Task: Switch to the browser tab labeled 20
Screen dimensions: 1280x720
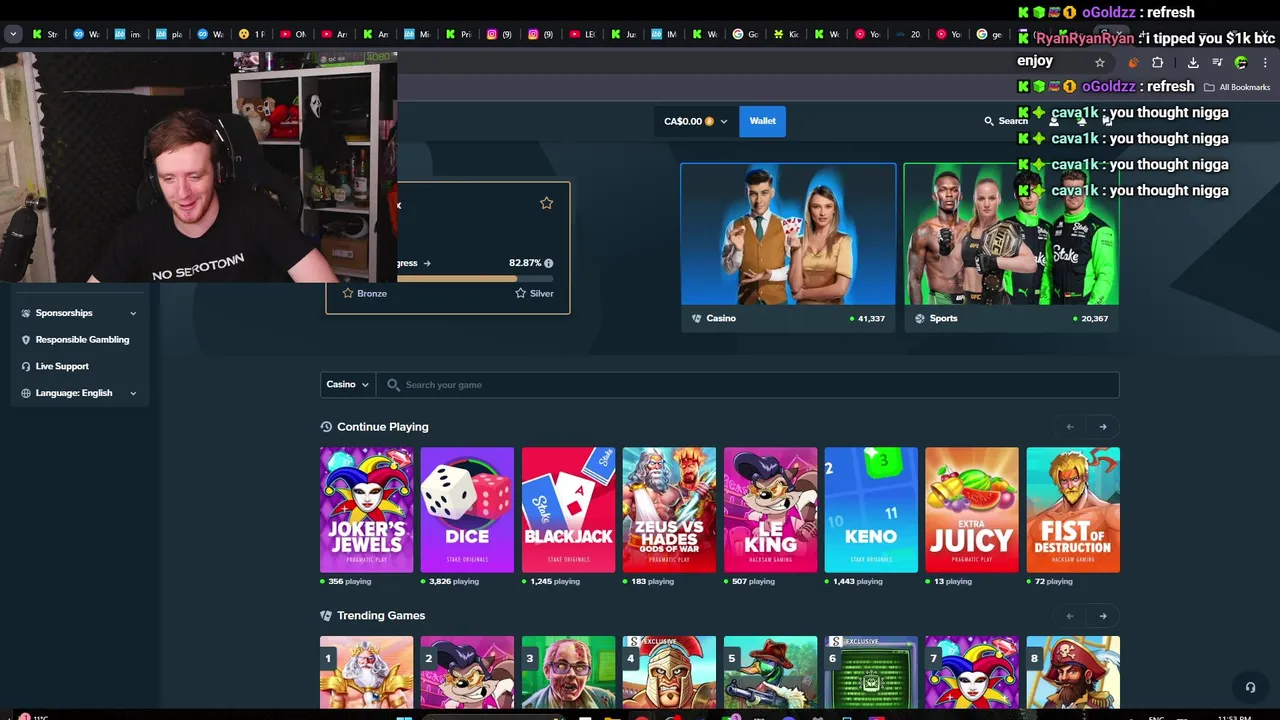Action: pyautogui.click(x=910, y=34)
